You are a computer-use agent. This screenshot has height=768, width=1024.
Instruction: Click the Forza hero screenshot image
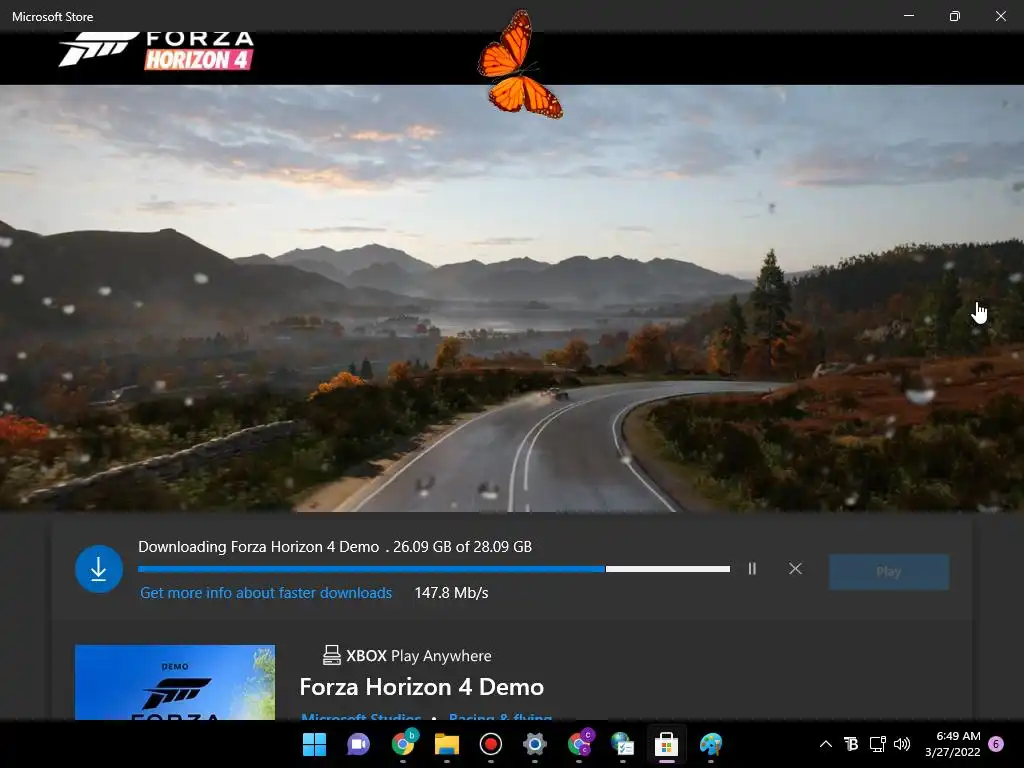point(512,298)
